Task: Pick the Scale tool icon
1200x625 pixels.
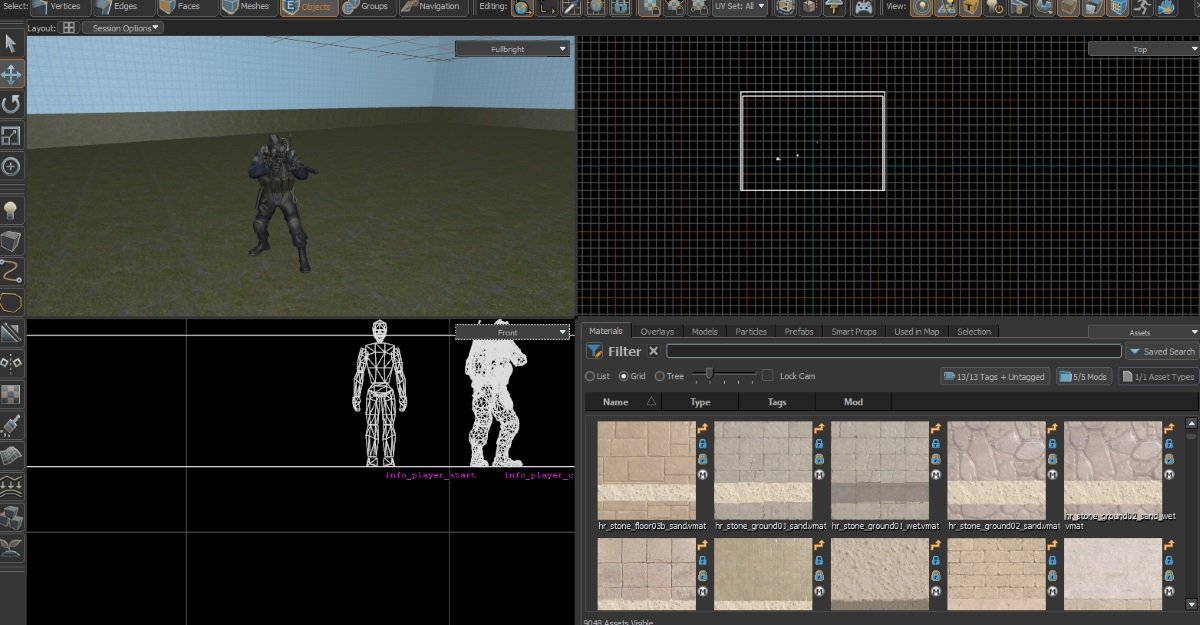Action: (x=12, y=135)
